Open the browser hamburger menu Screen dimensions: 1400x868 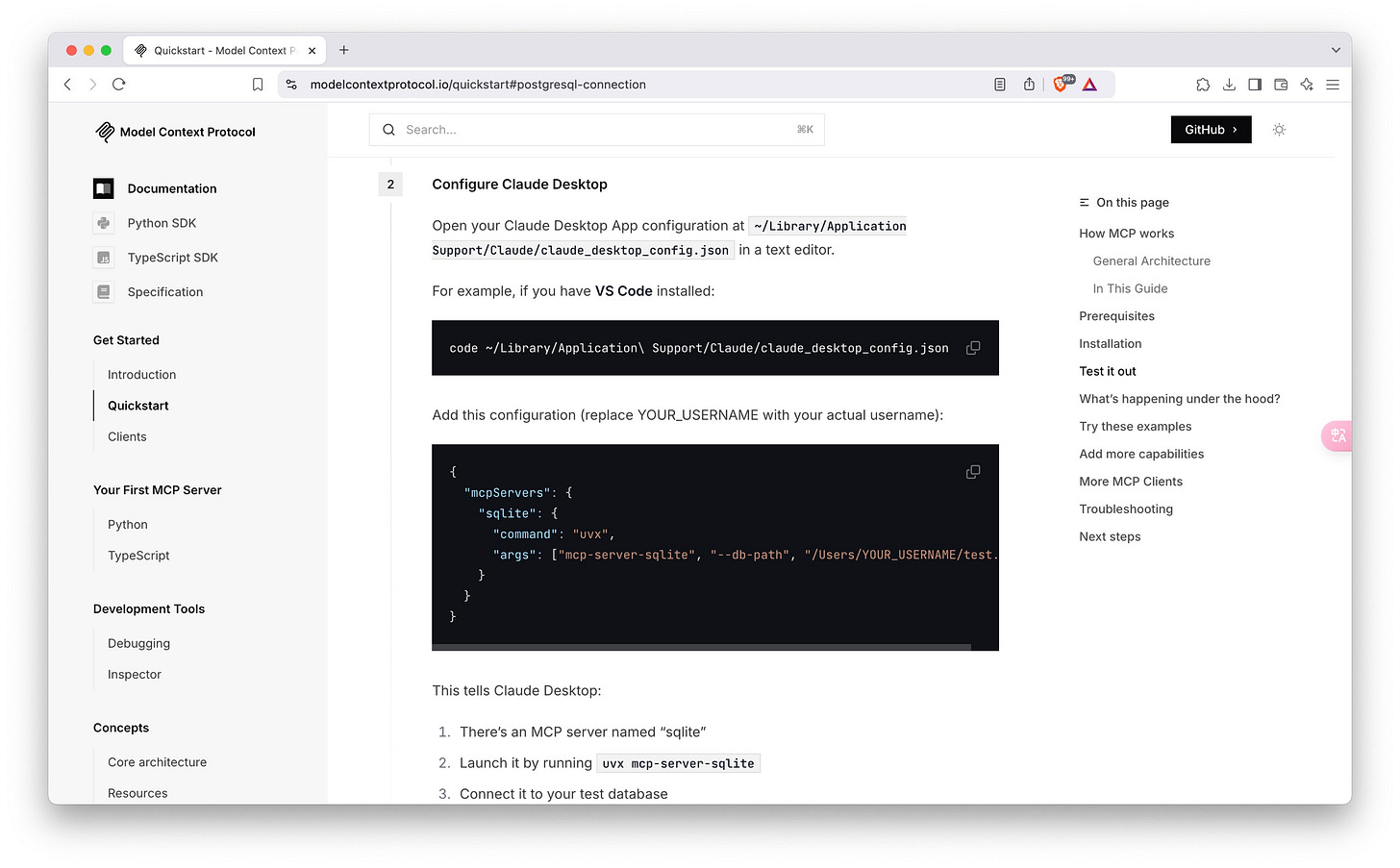click(1333, 85)
